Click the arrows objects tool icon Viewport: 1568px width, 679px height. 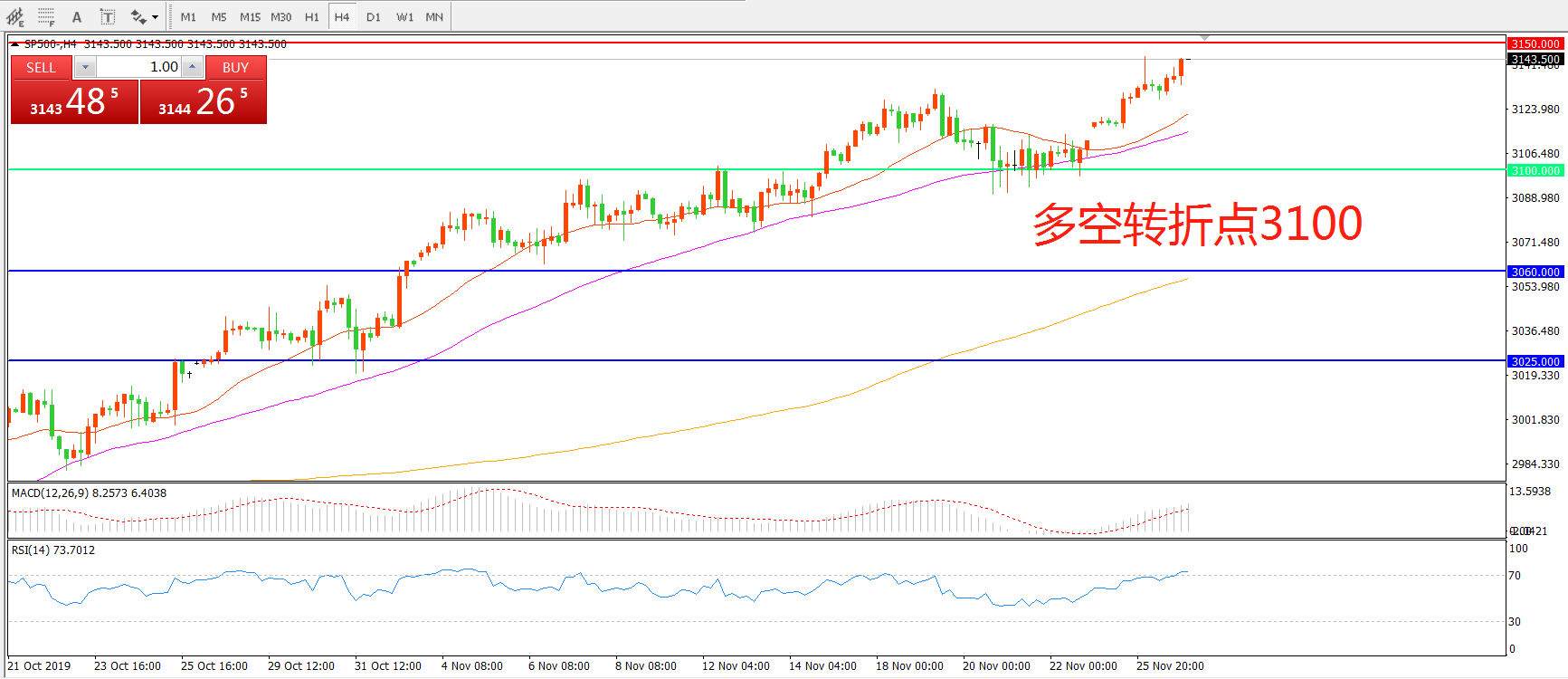138,16
